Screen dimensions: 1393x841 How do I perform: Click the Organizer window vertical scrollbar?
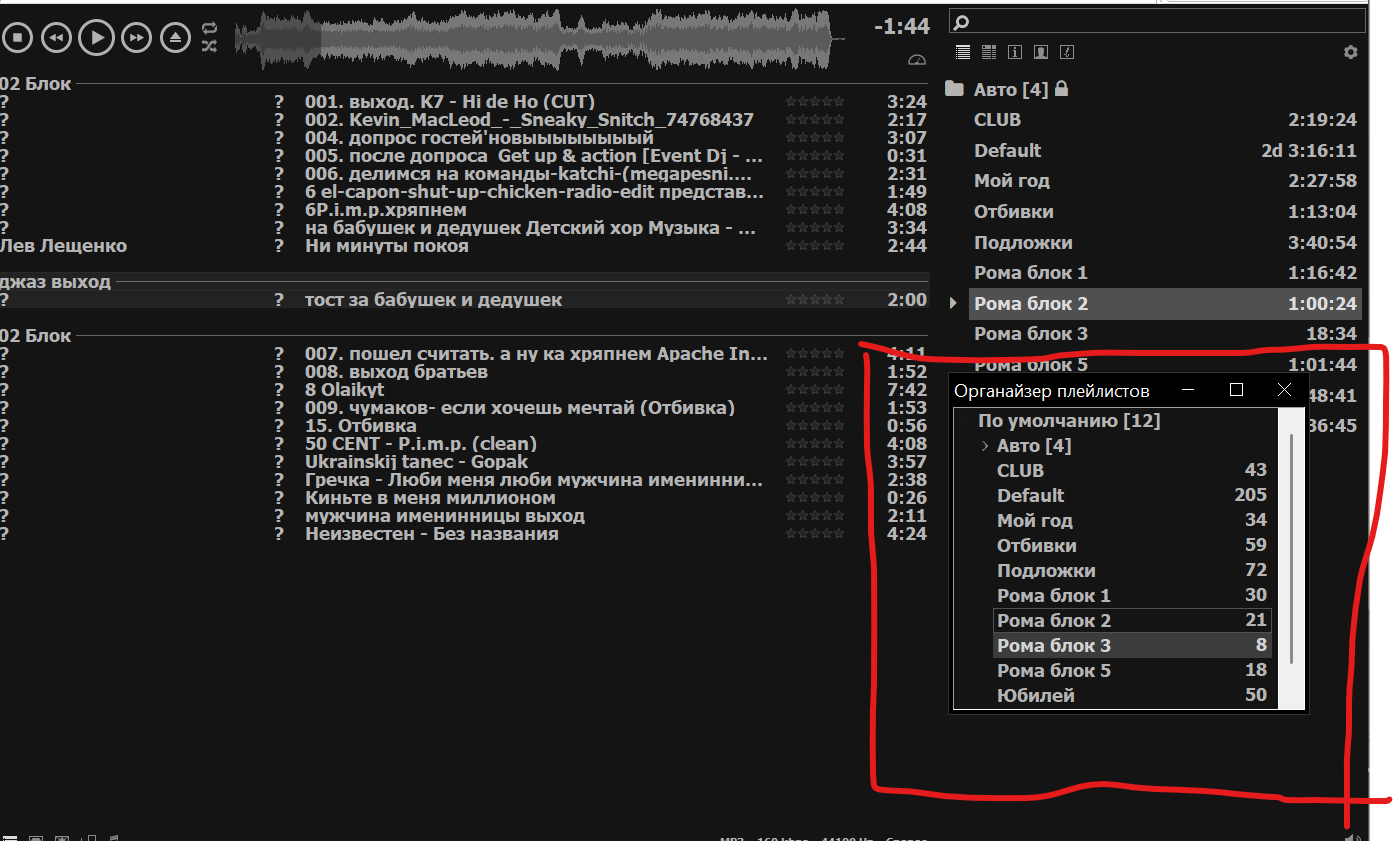pyautogui.click(x=1292, y=548)
